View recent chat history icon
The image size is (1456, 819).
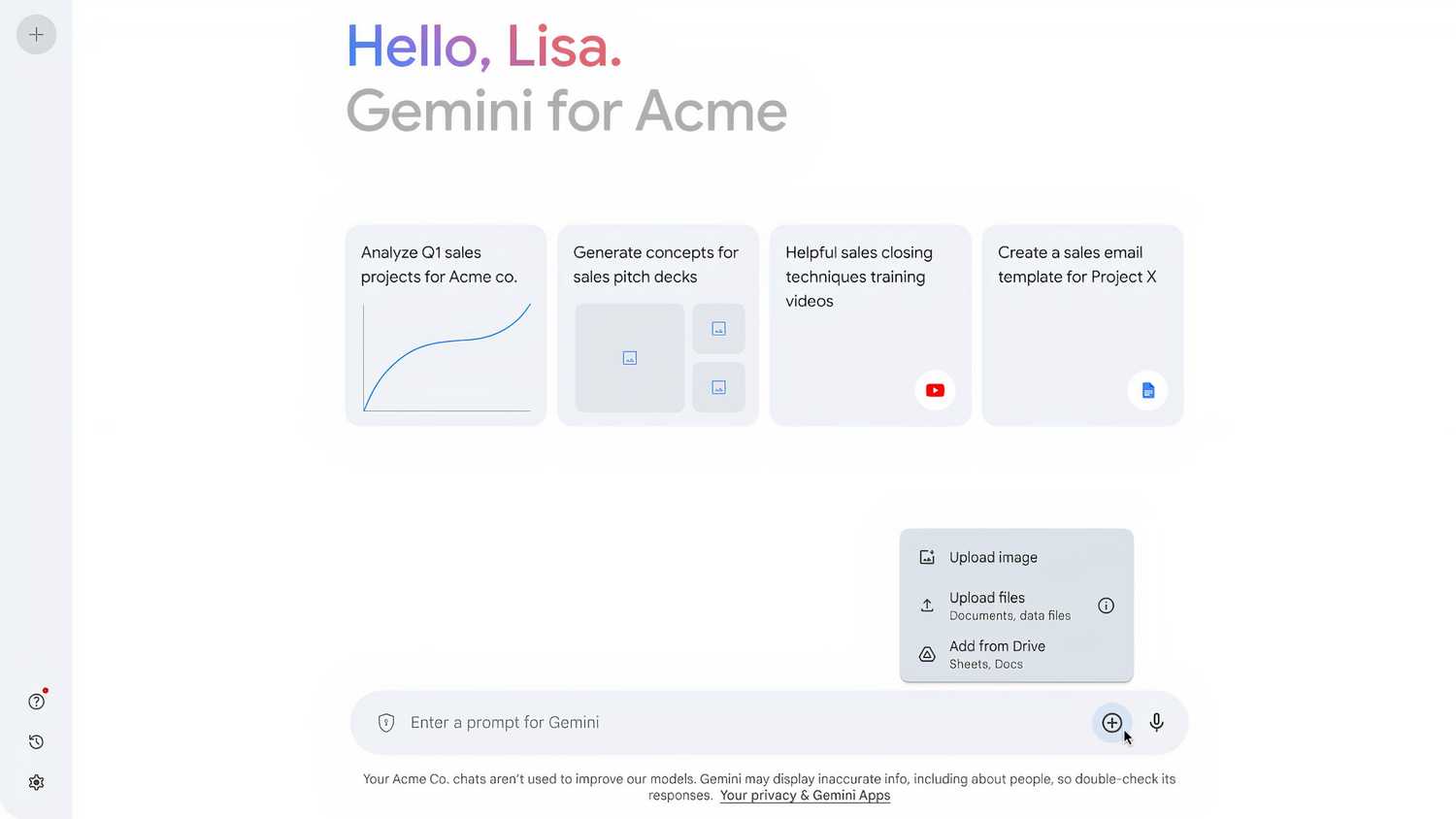pos(36,741)
